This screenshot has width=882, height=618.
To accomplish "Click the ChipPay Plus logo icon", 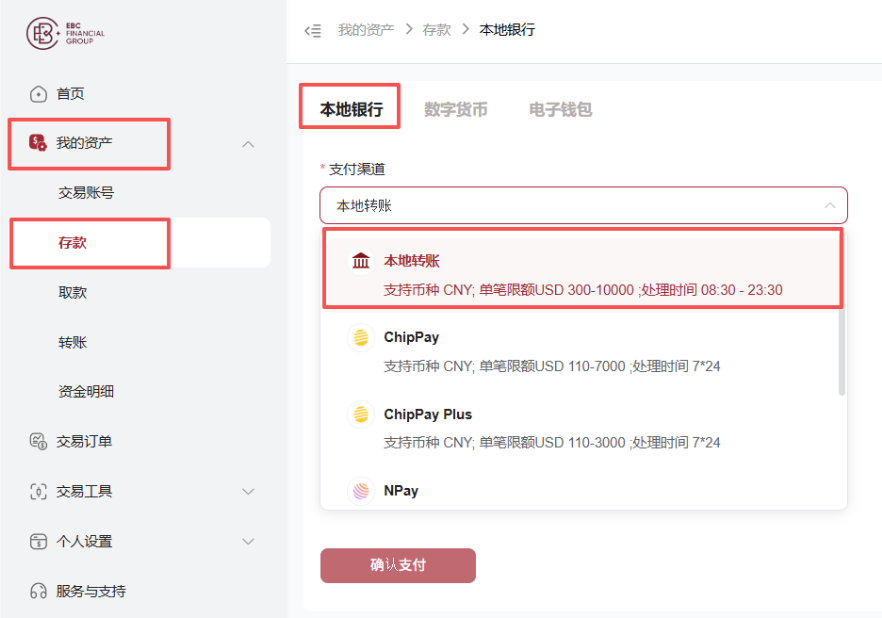I will 361,414.
